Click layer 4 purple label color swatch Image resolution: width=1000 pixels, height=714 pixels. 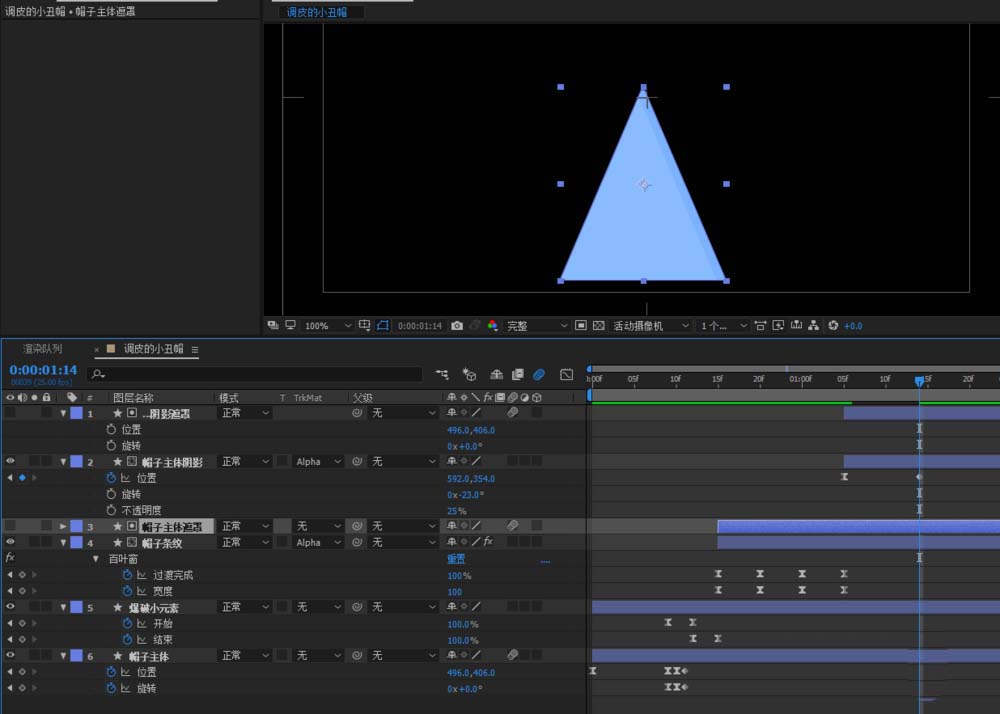76,543
